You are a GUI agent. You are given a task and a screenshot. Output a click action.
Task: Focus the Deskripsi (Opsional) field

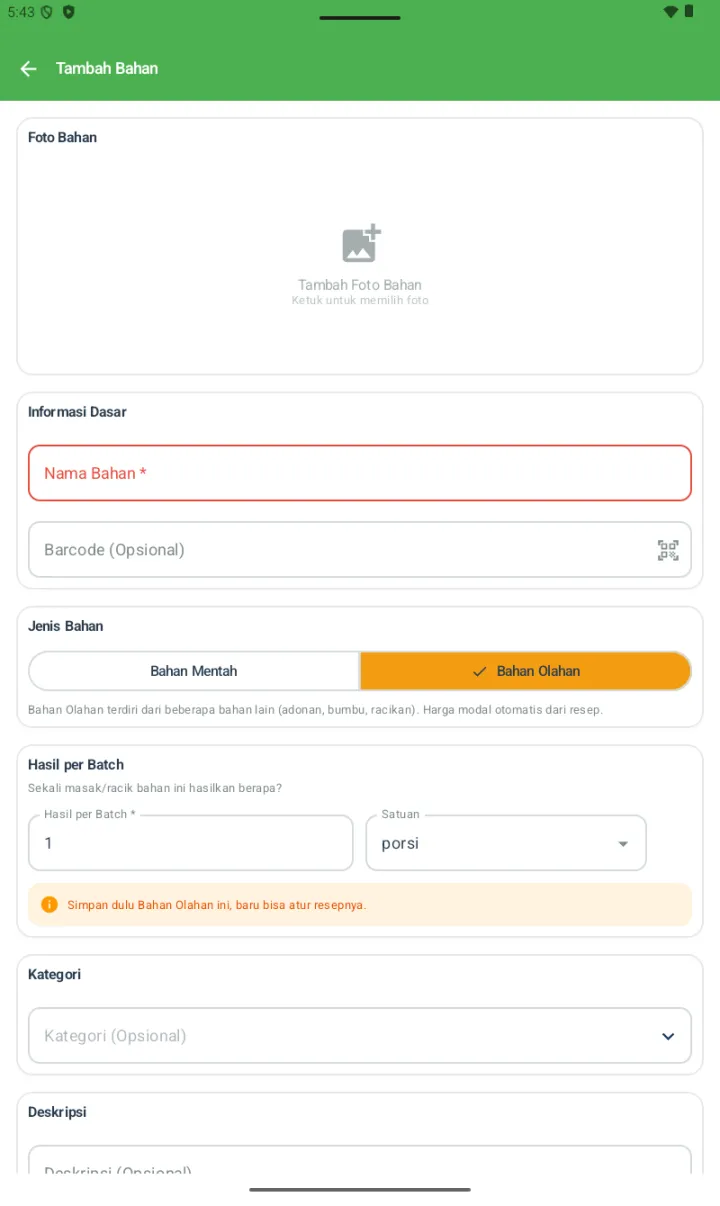360,1160
